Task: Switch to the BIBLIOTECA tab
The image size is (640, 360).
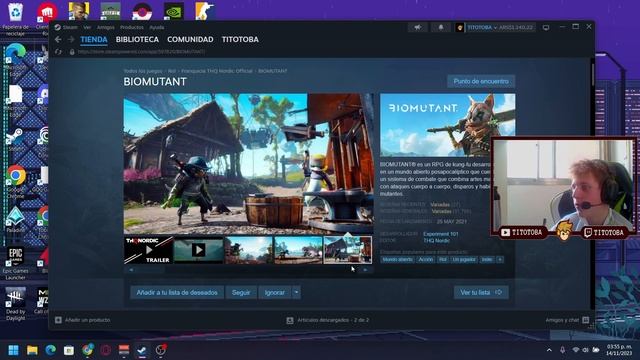Action: coord(137,40)
